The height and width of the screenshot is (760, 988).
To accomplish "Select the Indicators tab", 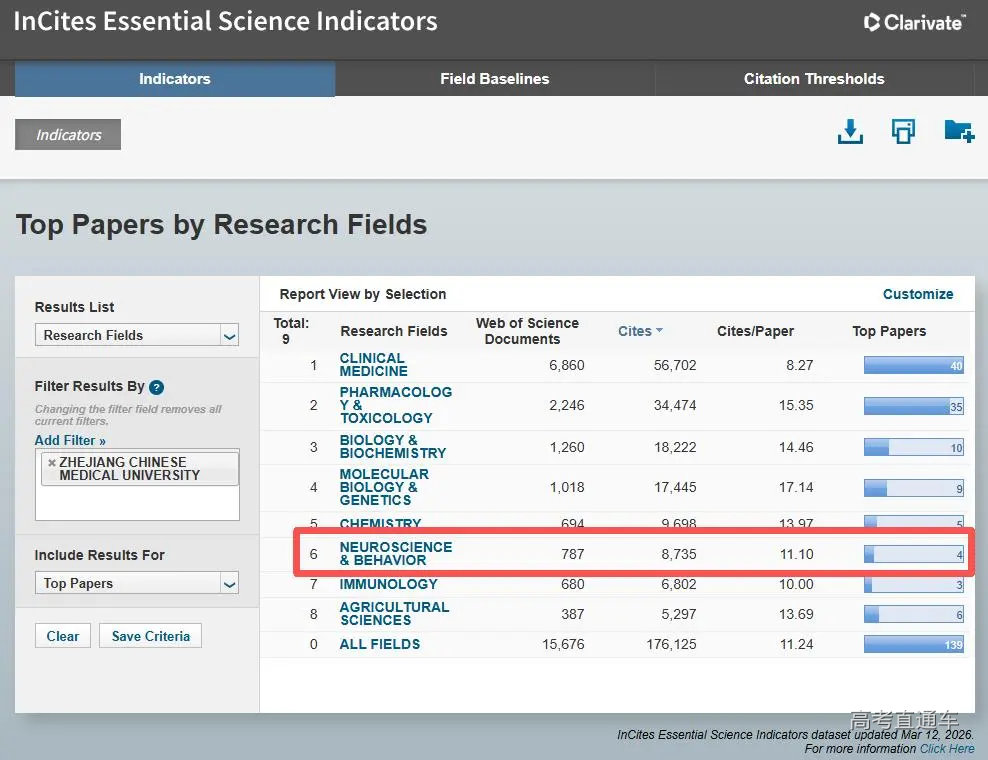I will coord(174,79).
